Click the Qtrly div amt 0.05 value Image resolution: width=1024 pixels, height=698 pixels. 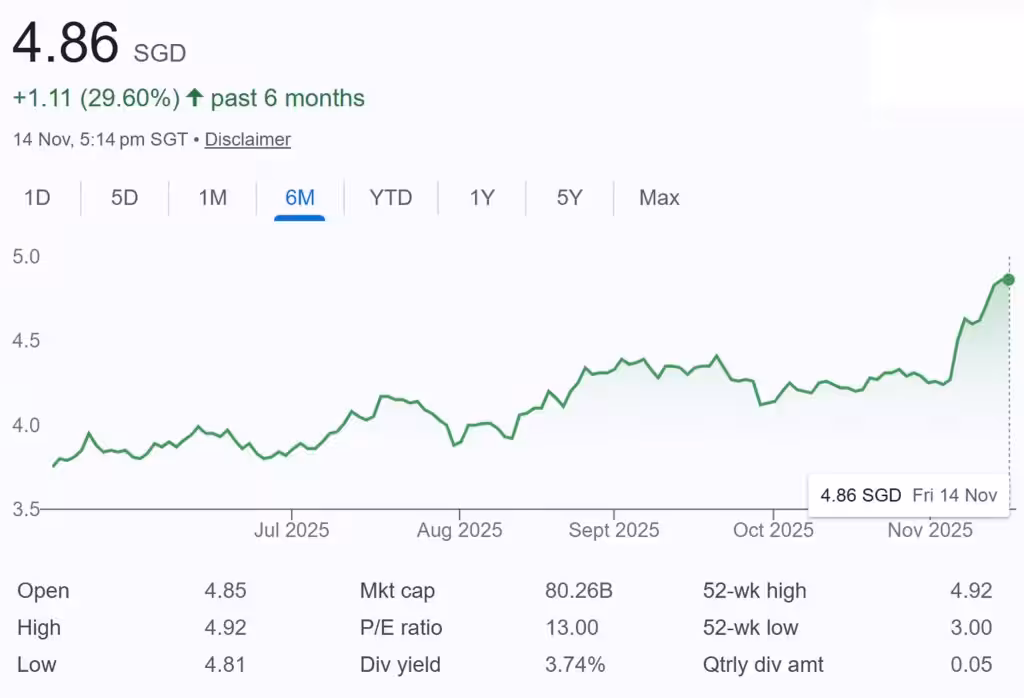click(x=969, y=665)
